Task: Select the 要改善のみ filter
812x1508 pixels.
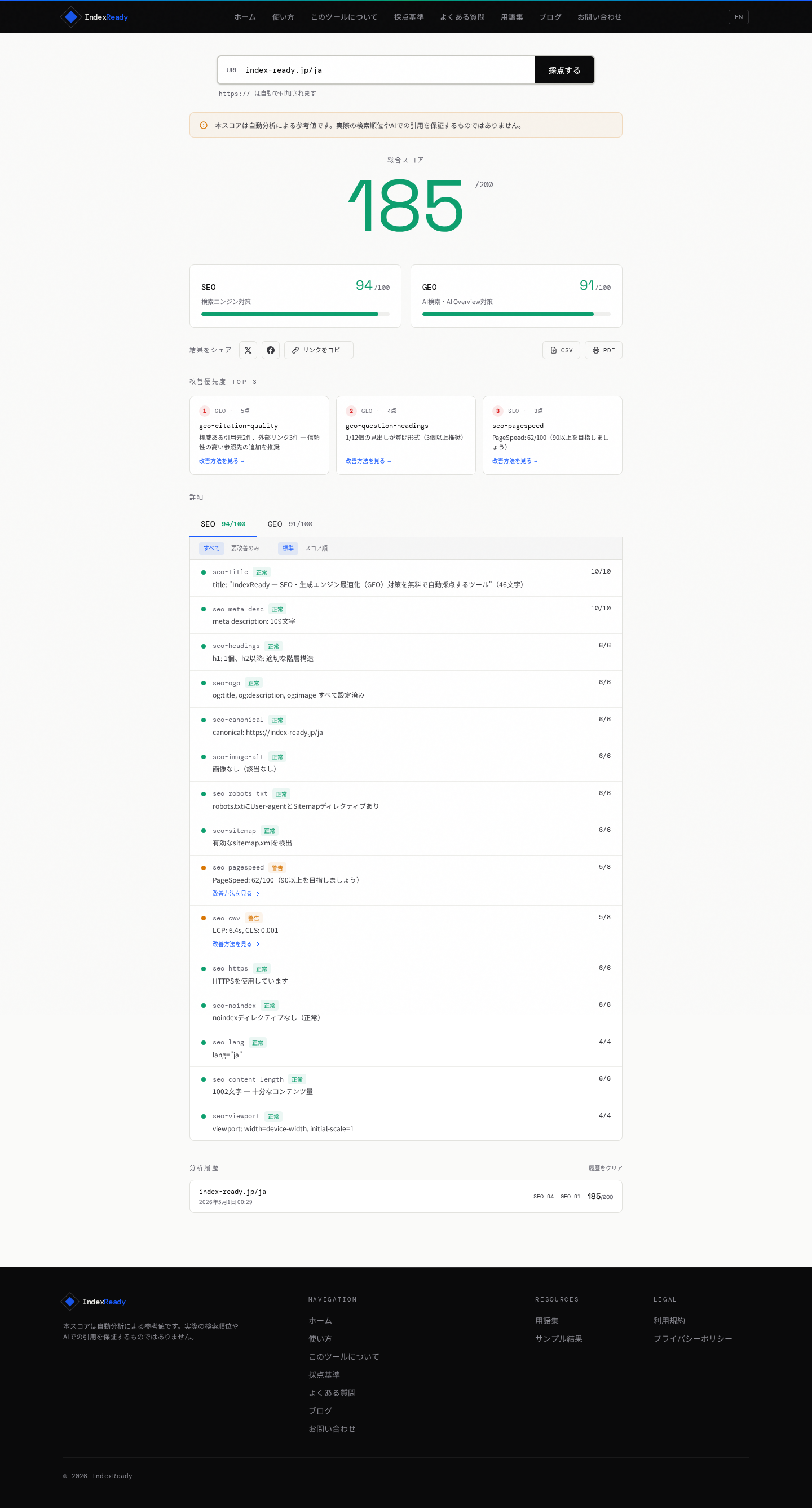Action: pos(245,549)
